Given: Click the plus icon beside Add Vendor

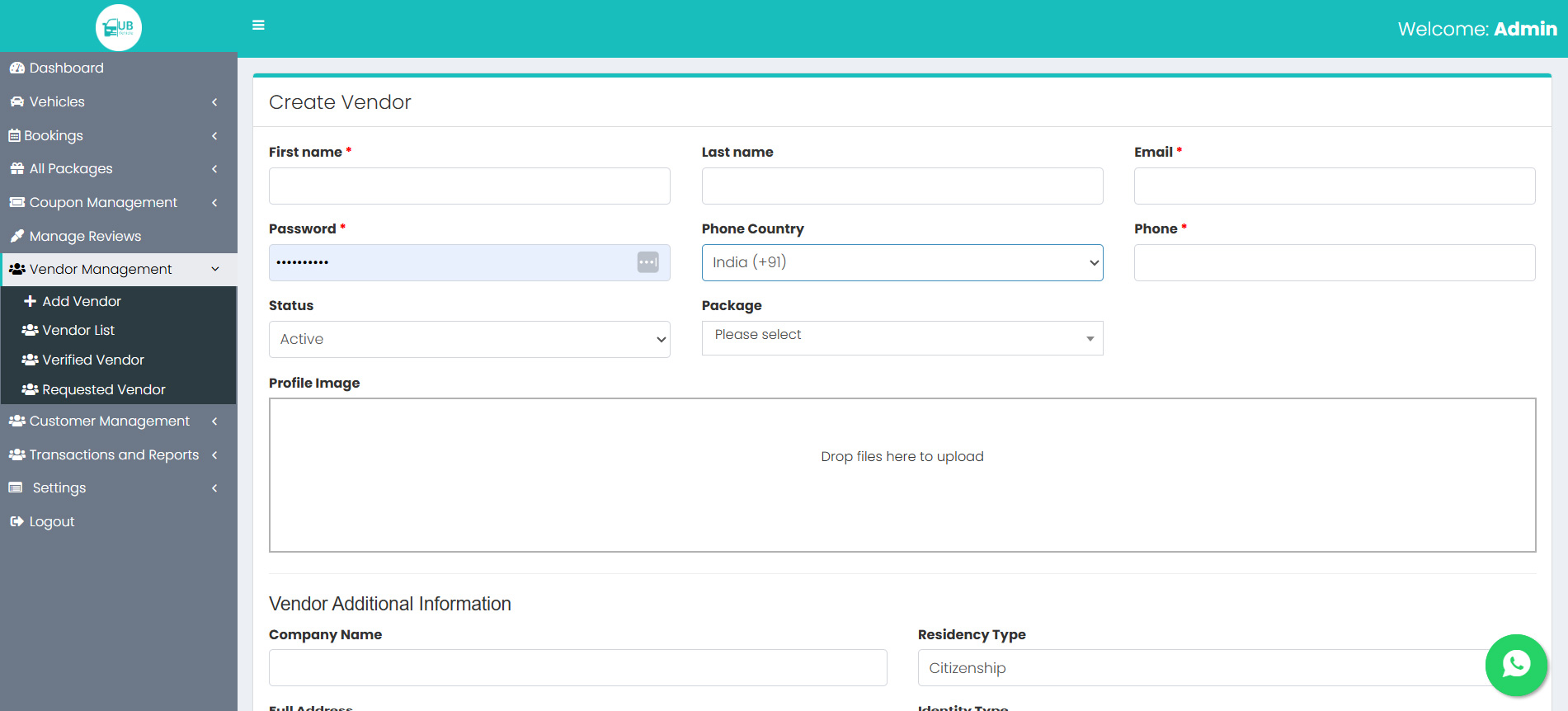Looking at the screenshot, I should coord(31,301).
